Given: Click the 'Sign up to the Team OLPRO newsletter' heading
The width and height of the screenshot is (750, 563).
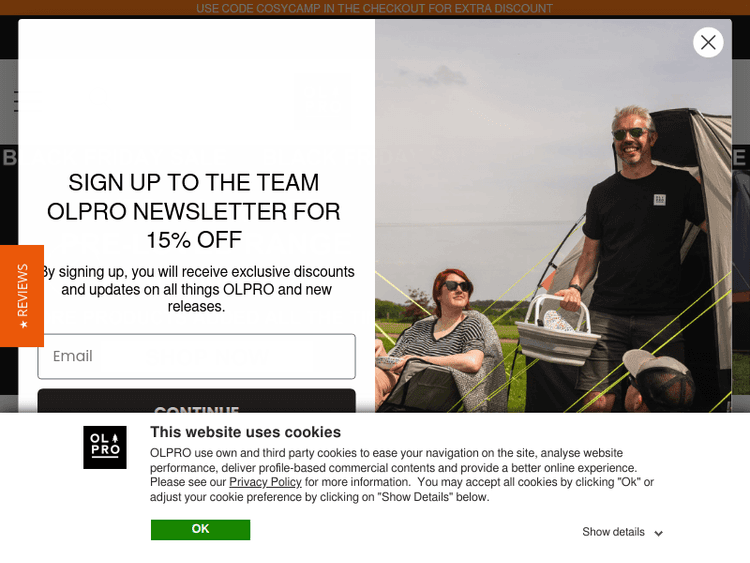Looking at the screenshot, I should point(194,211).
